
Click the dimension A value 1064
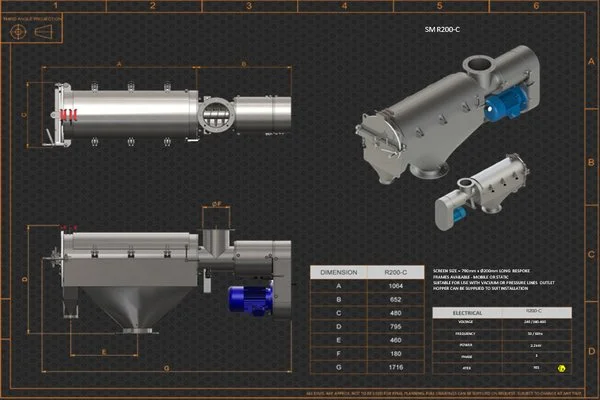tap(396, 286)
